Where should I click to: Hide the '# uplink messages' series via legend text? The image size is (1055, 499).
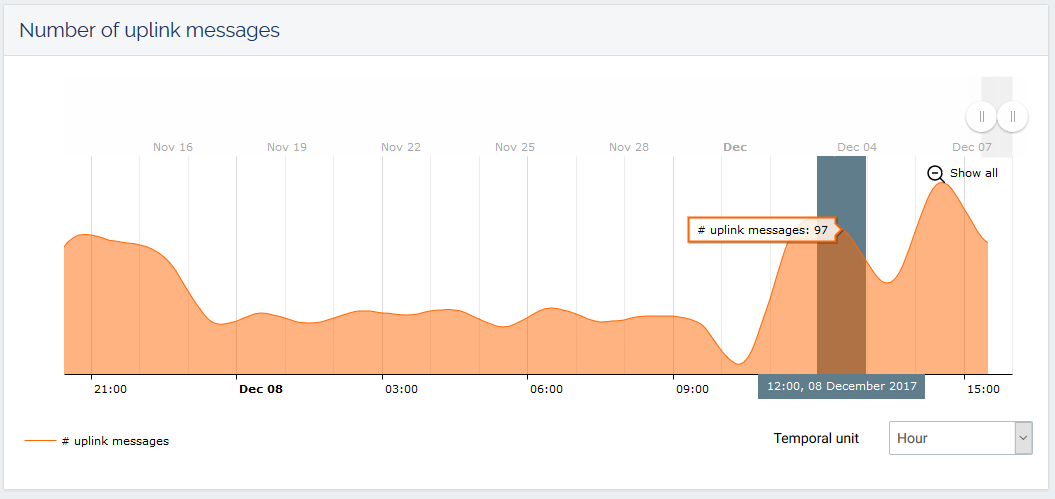(114, 441)
